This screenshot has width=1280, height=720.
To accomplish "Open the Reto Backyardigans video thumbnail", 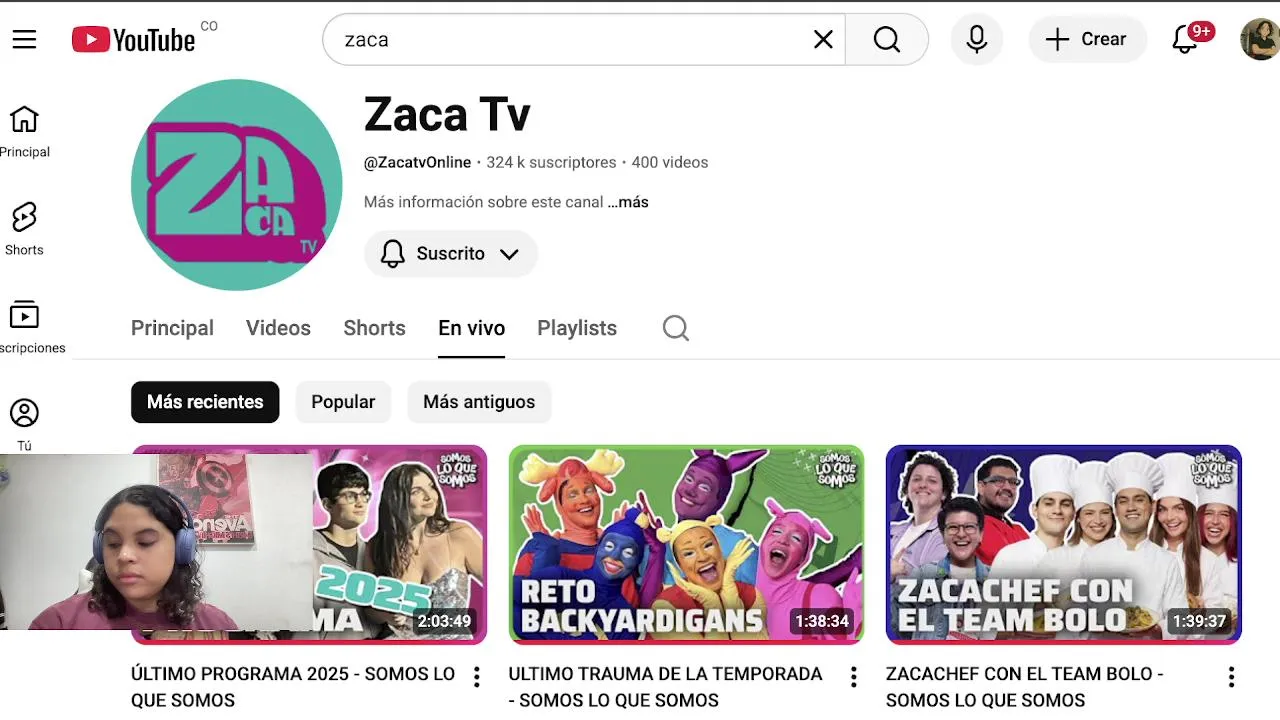I will tap(686, 544).
